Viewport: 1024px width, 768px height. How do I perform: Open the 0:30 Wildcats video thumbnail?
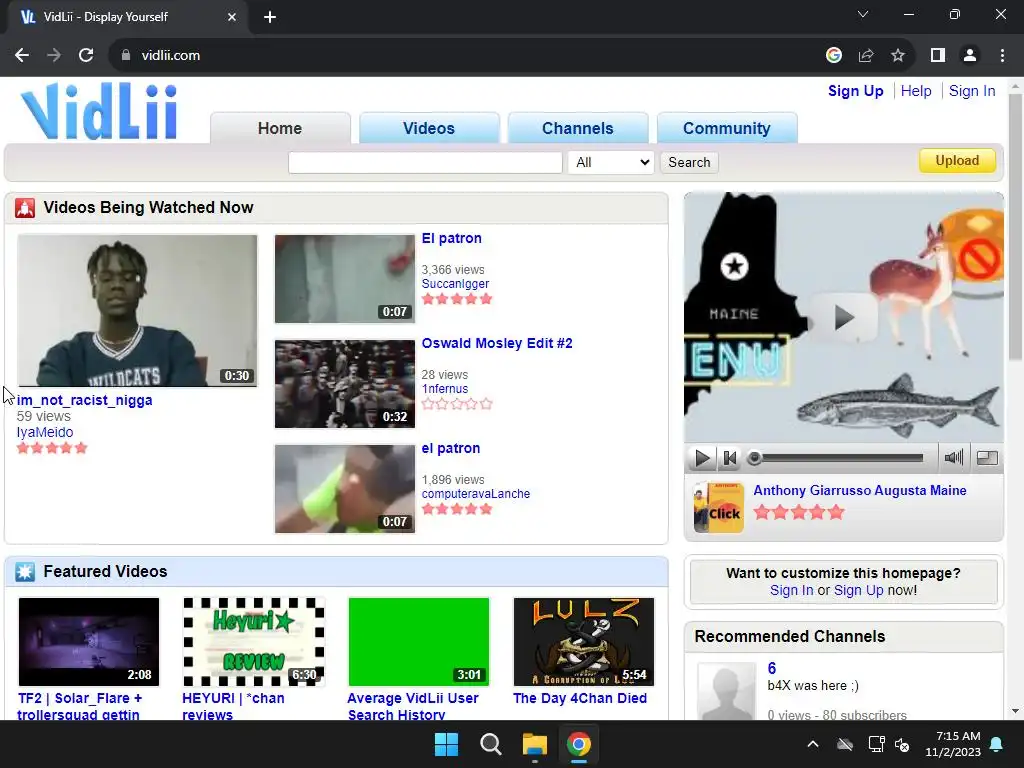[137, 311]
